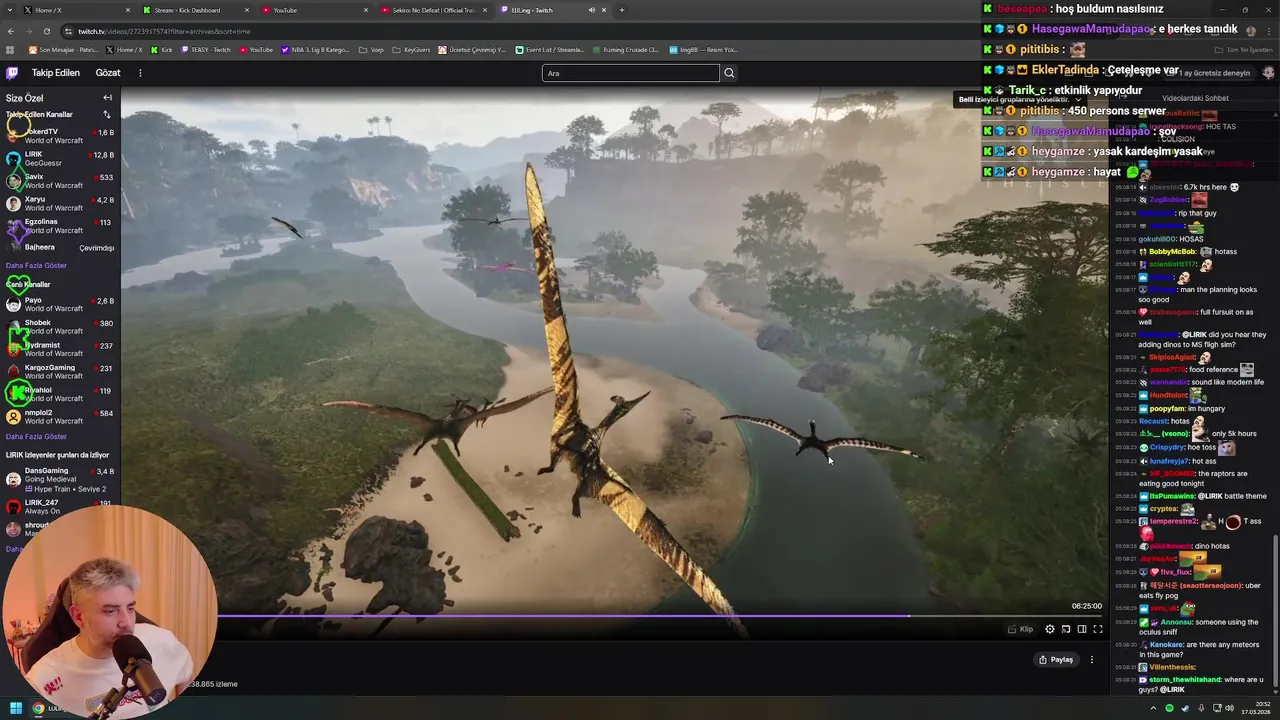Collapse the Size Özel sidebar
The width and height of the screenshot is (1280, 720).
pyautogui.click(x=107, y=98)
